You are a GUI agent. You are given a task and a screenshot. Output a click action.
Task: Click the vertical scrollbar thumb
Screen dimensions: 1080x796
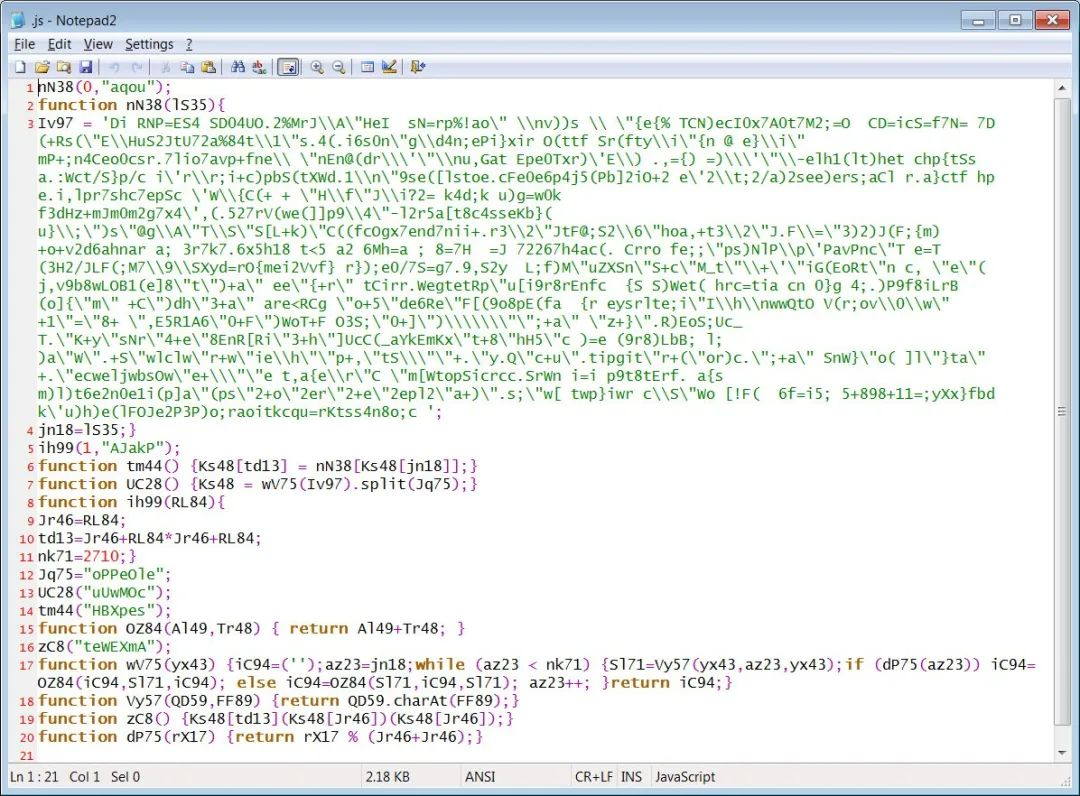click(1061, 410)
